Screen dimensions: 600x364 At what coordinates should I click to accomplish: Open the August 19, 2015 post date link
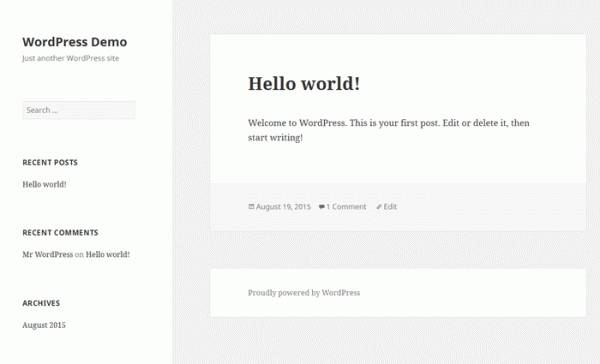283,207
